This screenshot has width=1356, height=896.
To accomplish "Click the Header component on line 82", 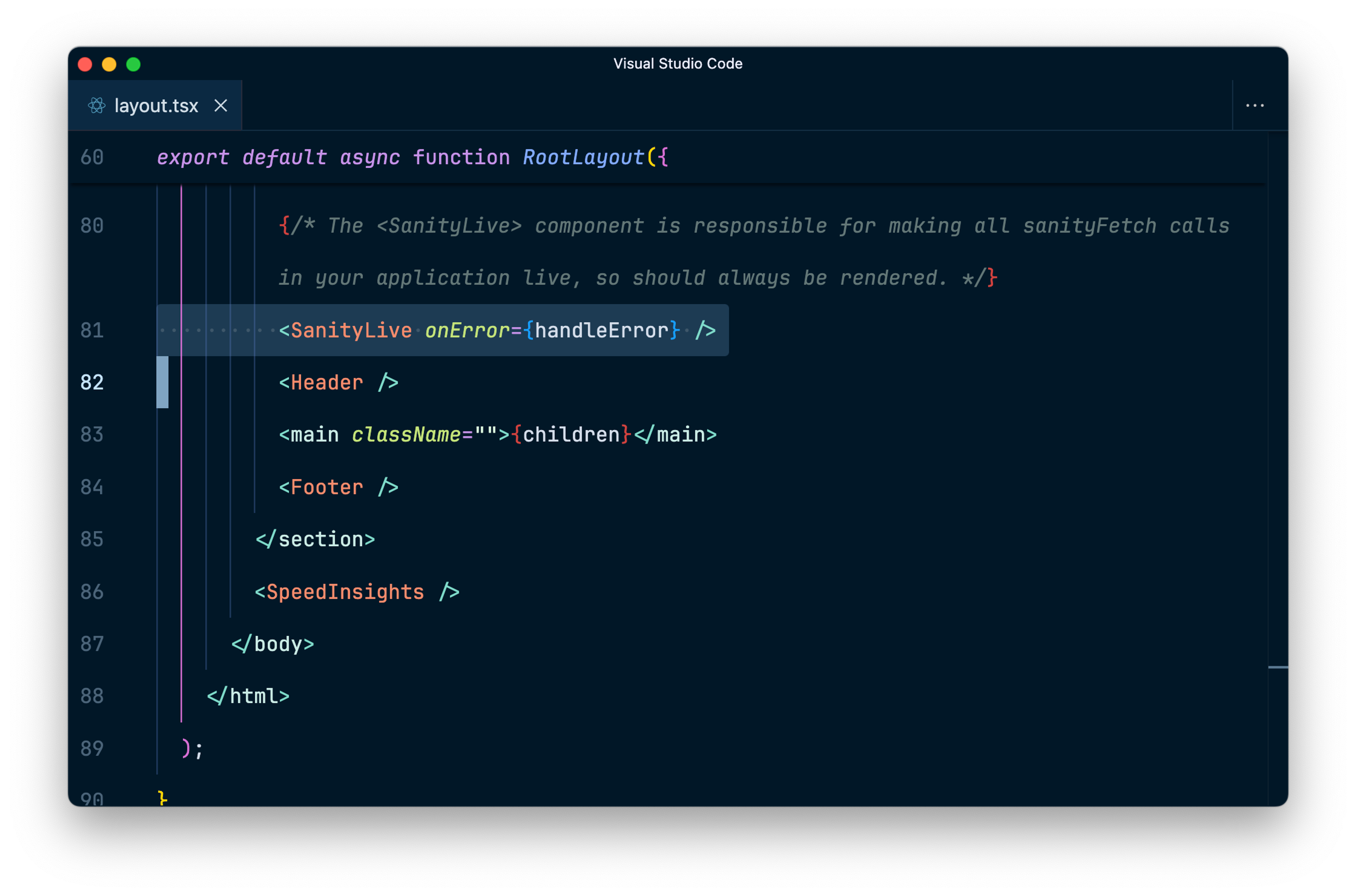I will [x=327, y=382].
